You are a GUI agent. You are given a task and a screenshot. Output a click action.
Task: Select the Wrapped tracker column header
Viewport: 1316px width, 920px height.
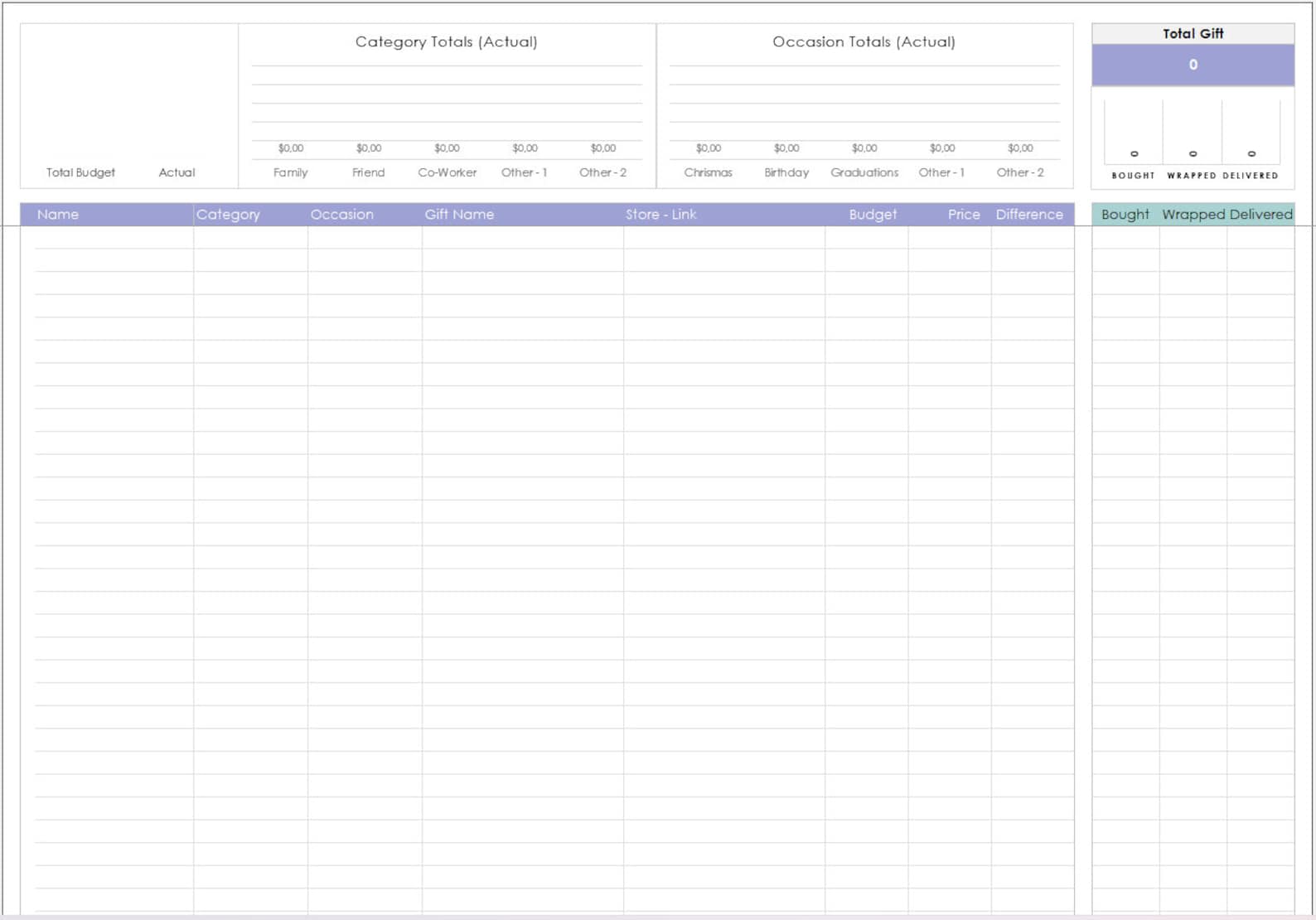[x=1193, y=215]
